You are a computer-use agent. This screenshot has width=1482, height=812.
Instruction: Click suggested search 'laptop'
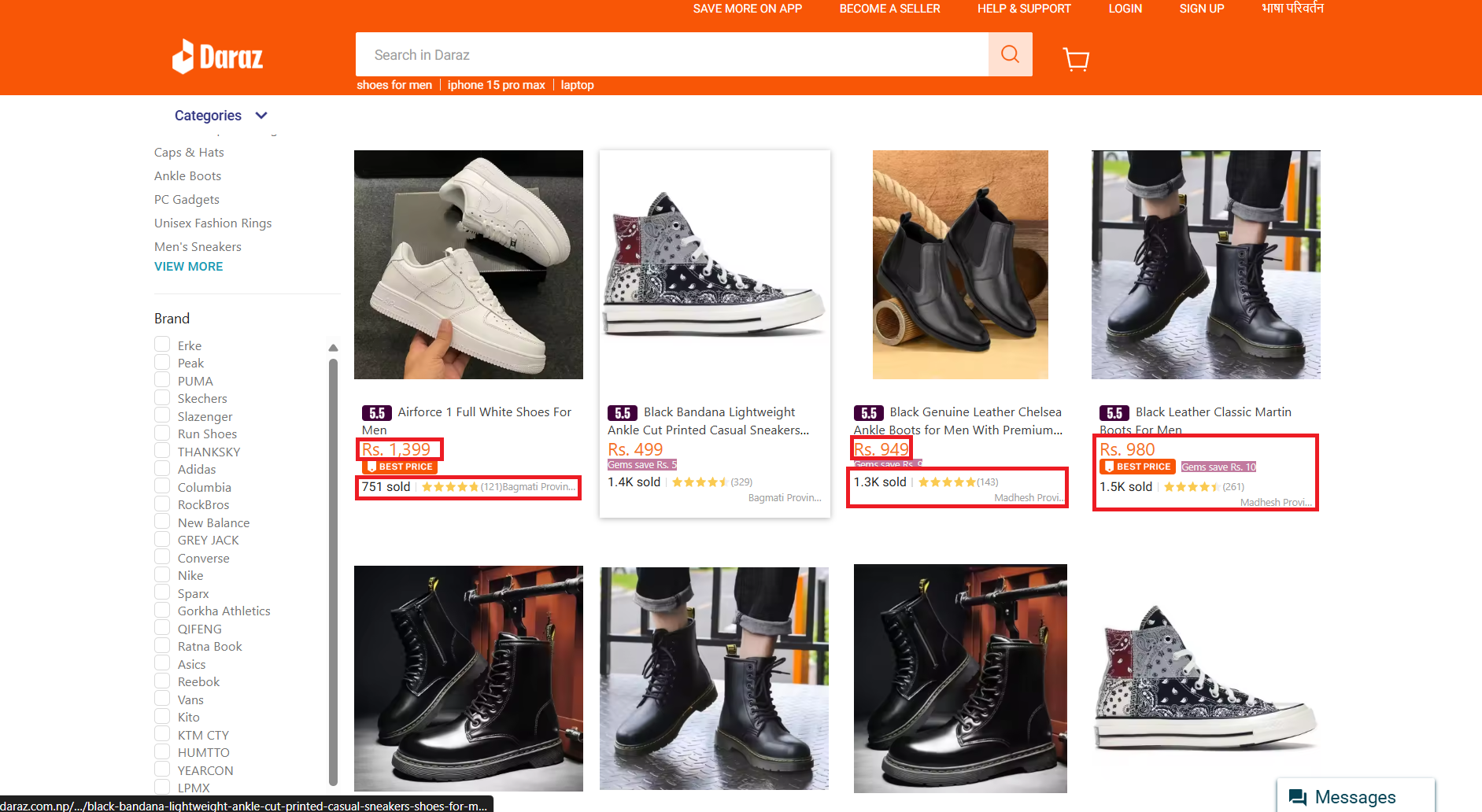click(577, 85)
